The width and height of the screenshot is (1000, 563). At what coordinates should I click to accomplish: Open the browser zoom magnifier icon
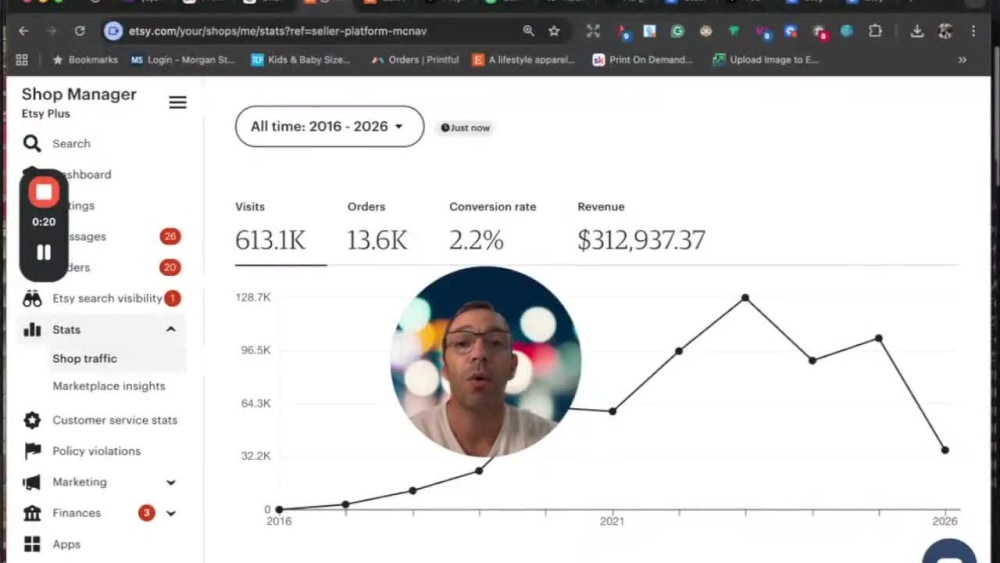click(528, 30)
